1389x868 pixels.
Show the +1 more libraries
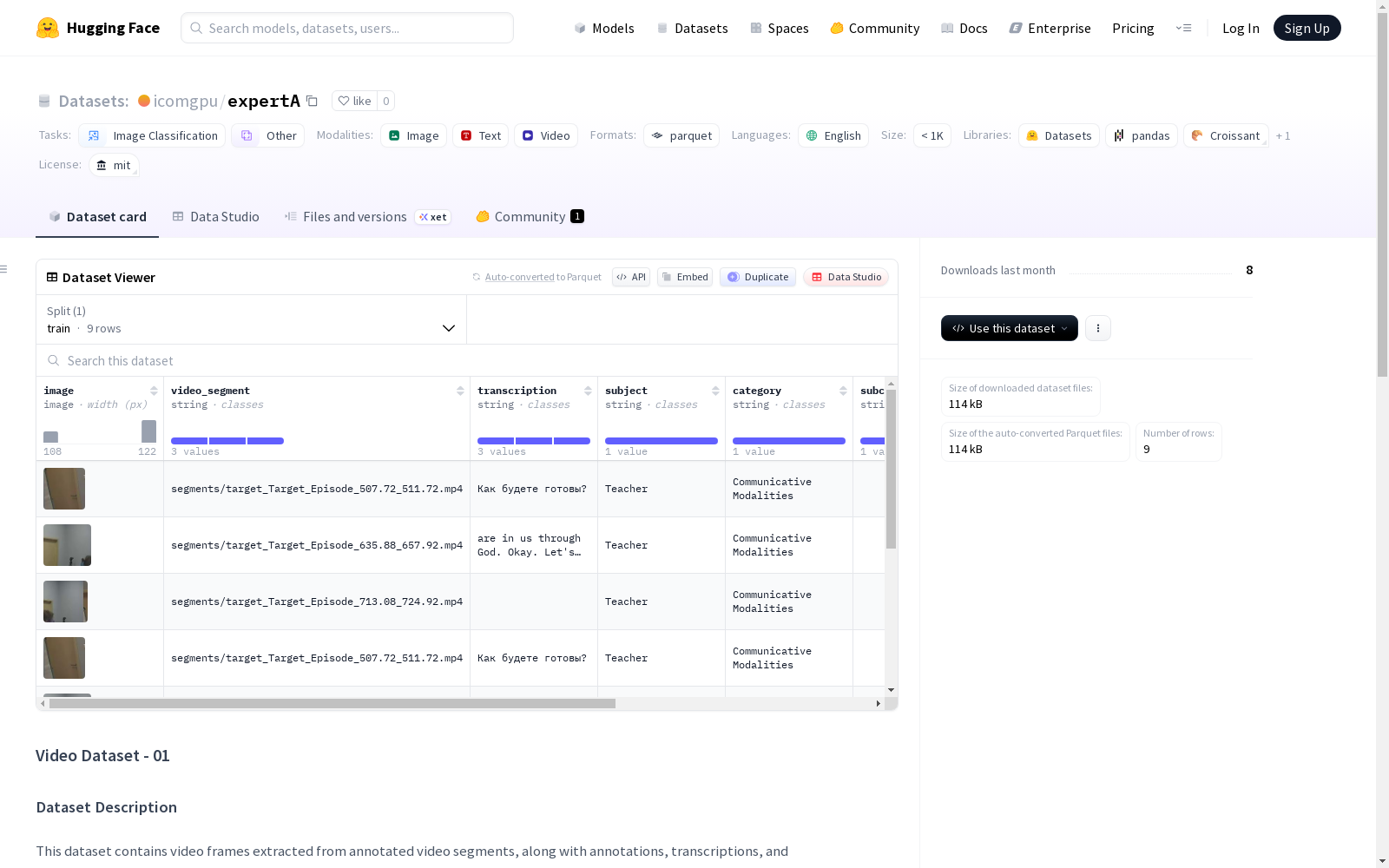pos(1283,135)
